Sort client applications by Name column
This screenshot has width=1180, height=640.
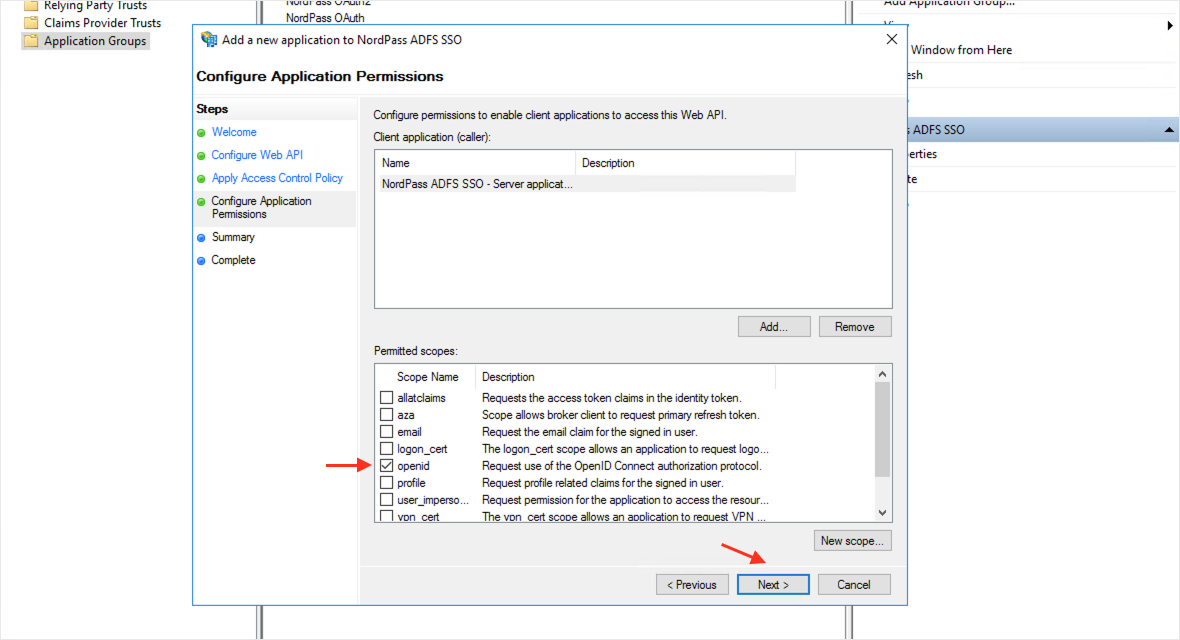pos(476,163)
